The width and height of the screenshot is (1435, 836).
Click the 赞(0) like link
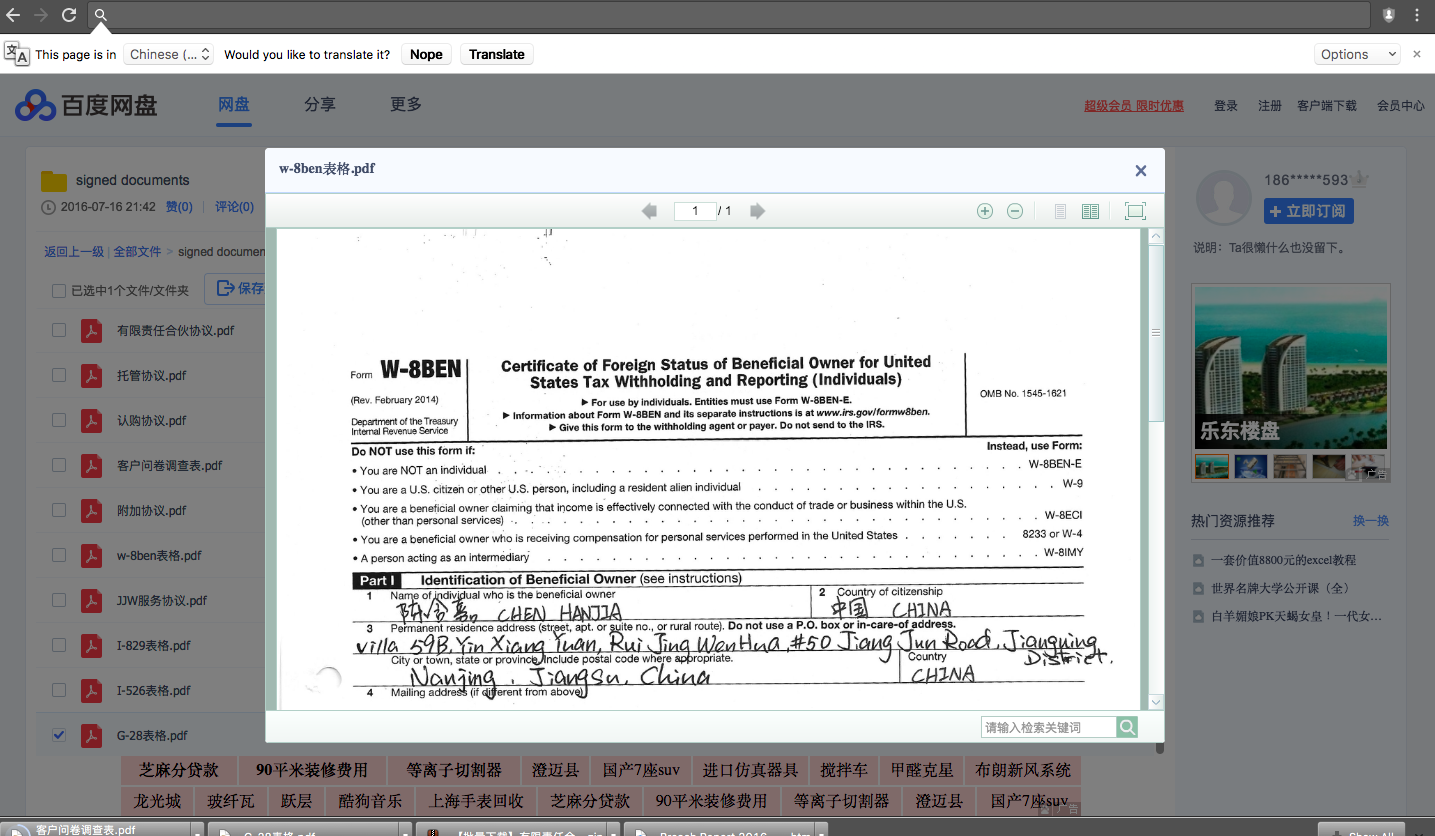(x=179, y=207)
